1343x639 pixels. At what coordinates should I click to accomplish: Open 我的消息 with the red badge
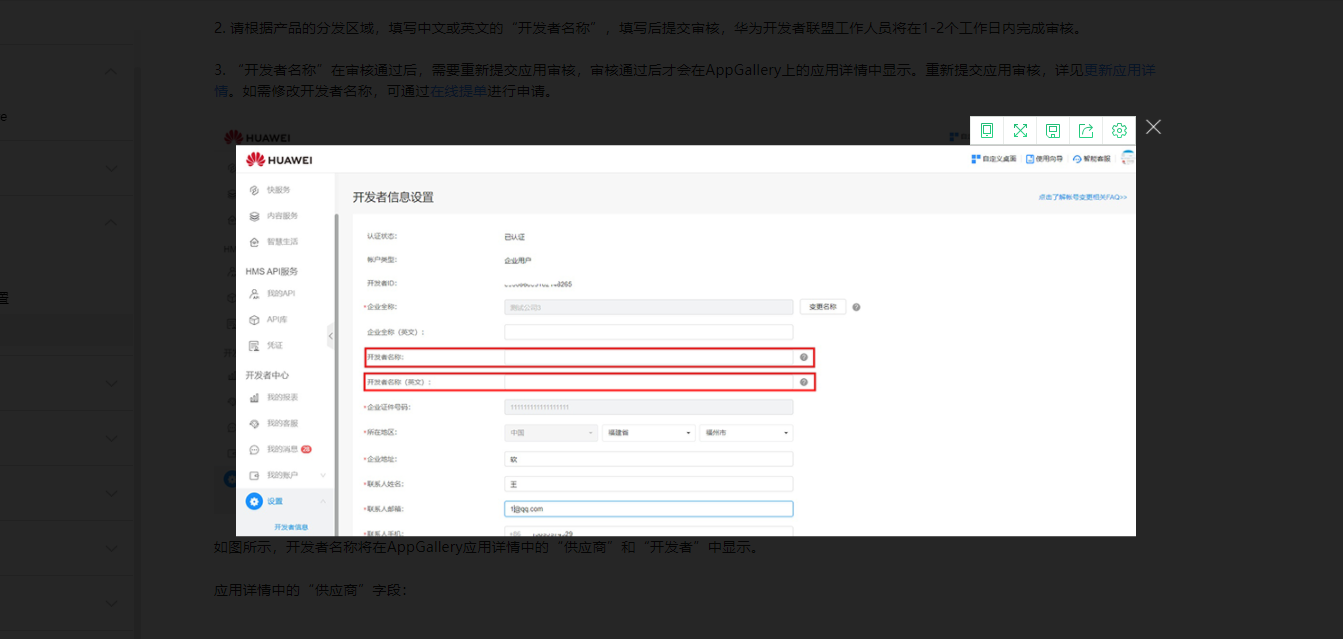coord(280,450)
